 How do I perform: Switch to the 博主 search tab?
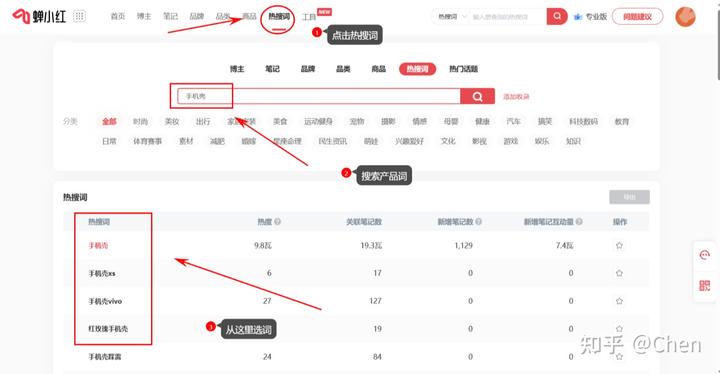(x=237, y=69)
